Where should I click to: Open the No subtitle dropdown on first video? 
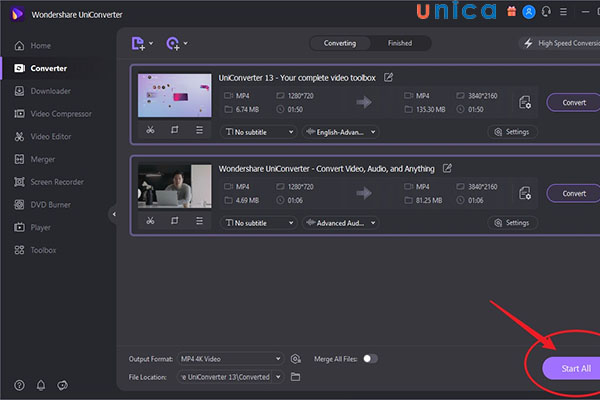pyautogui.click(x=259, y=131)
